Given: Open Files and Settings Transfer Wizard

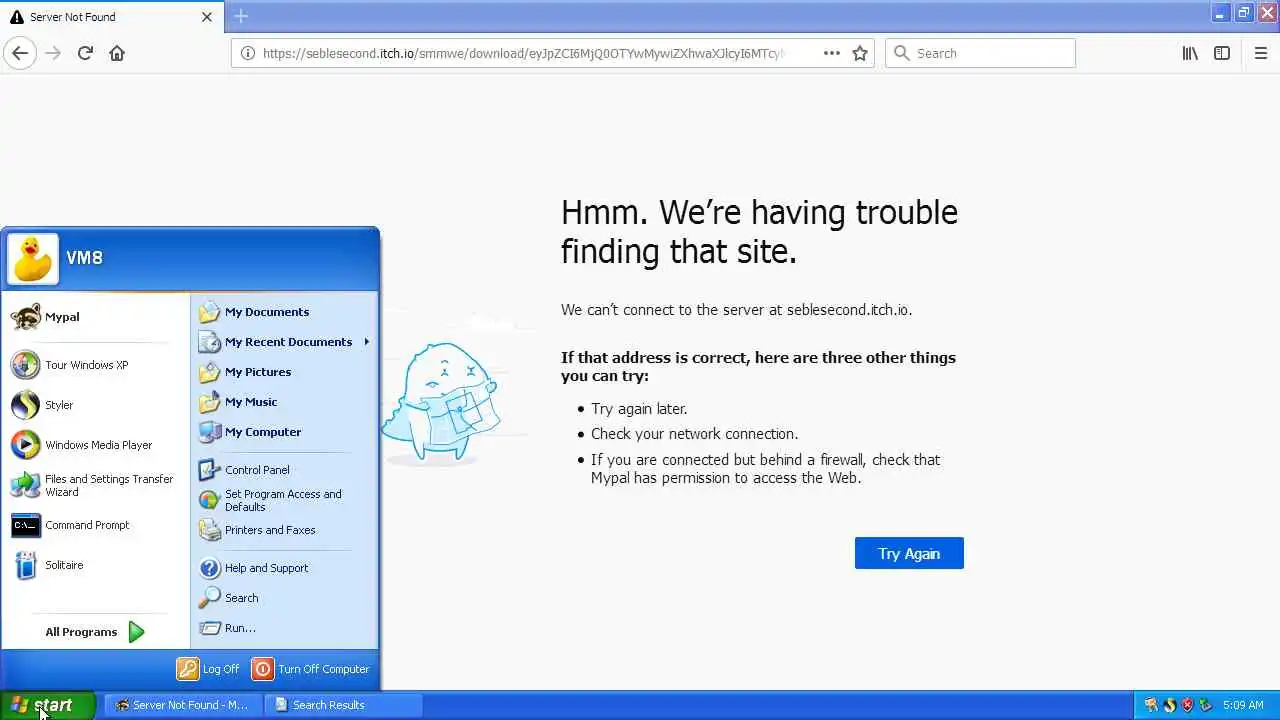Looking at the screenshot, I should click(96, 485).
